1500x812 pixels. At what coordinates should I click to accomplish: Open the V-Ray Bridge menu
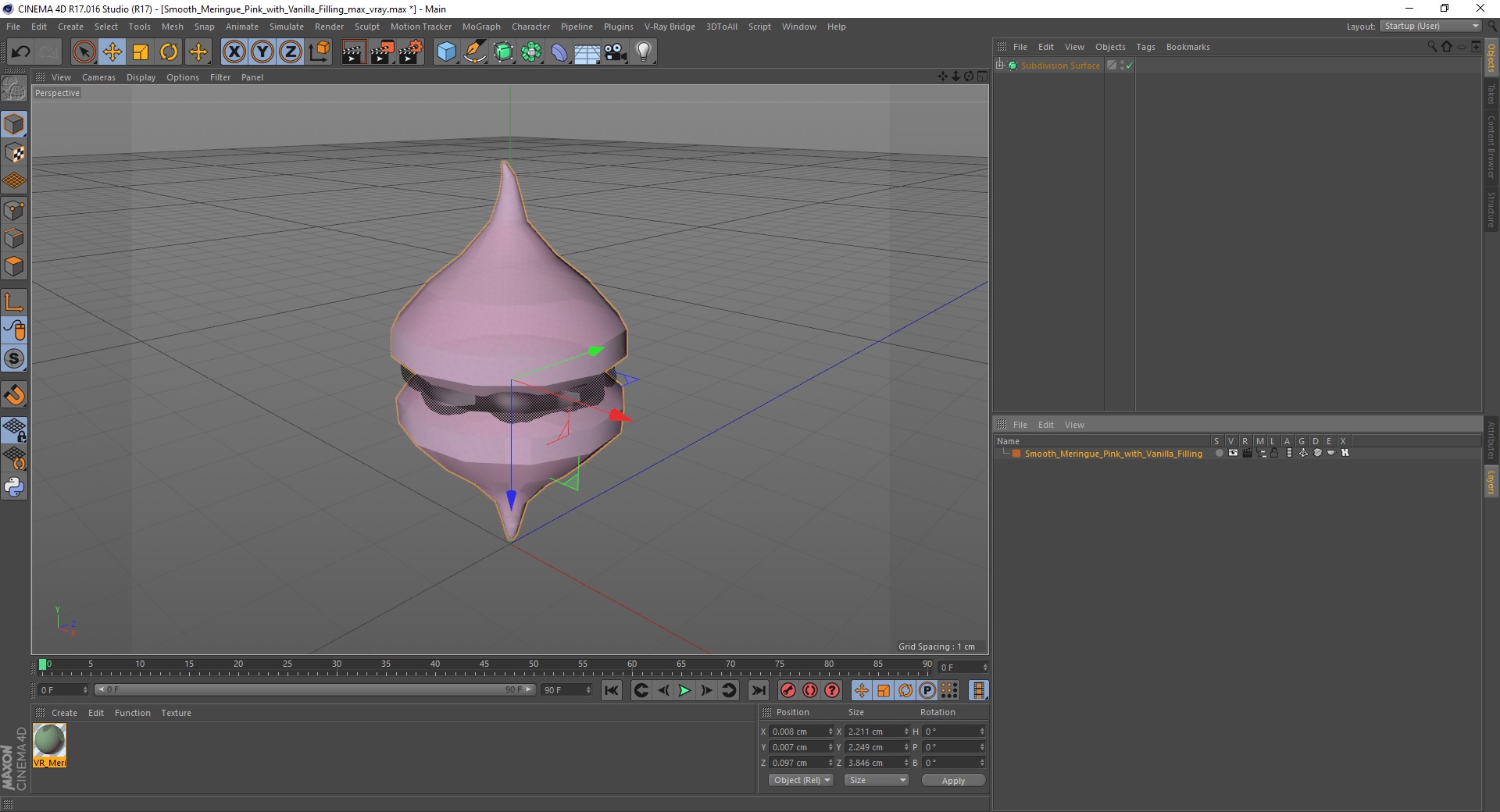(x=670, y=27)
